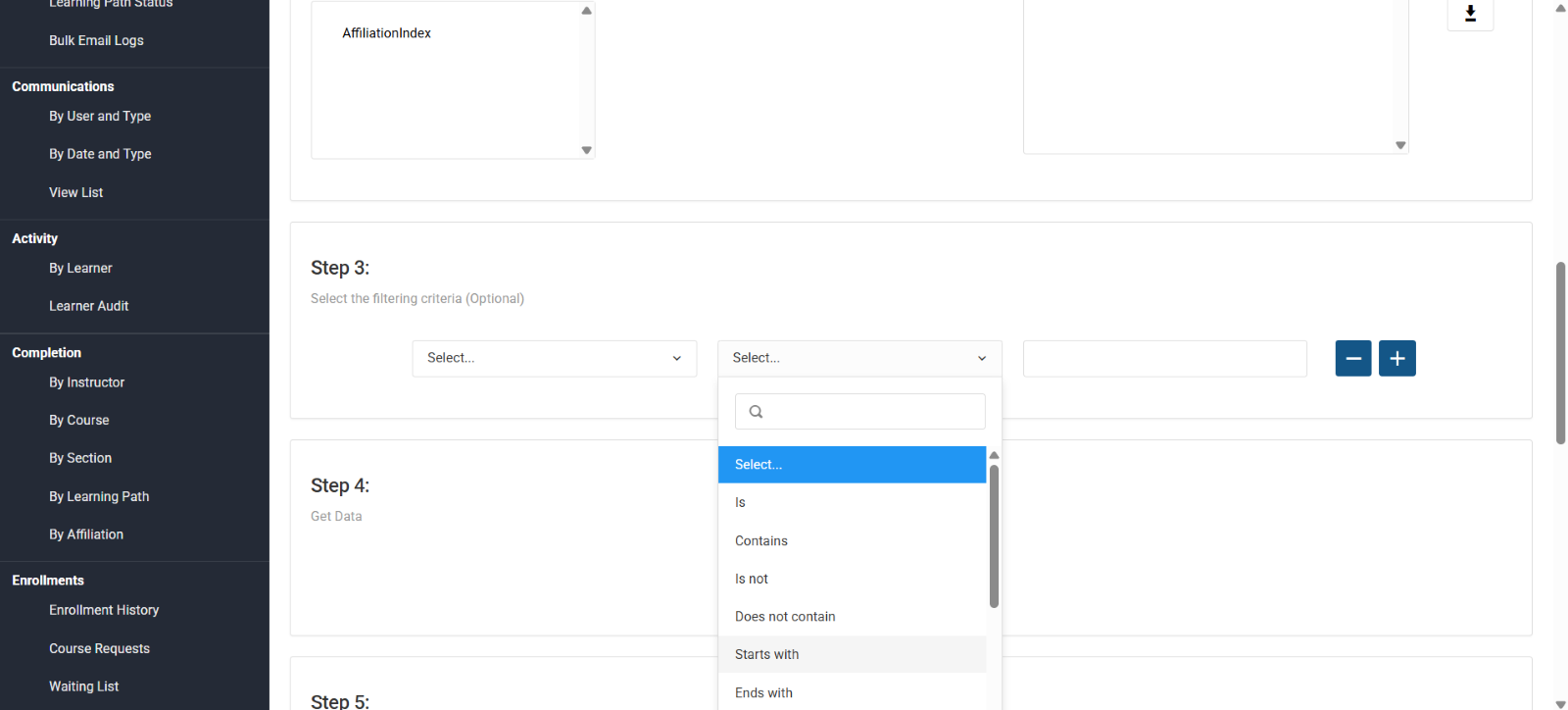Click the right listbox scroll-down arrow
The image size is (1568, 710).
(x=1400, y=145)
